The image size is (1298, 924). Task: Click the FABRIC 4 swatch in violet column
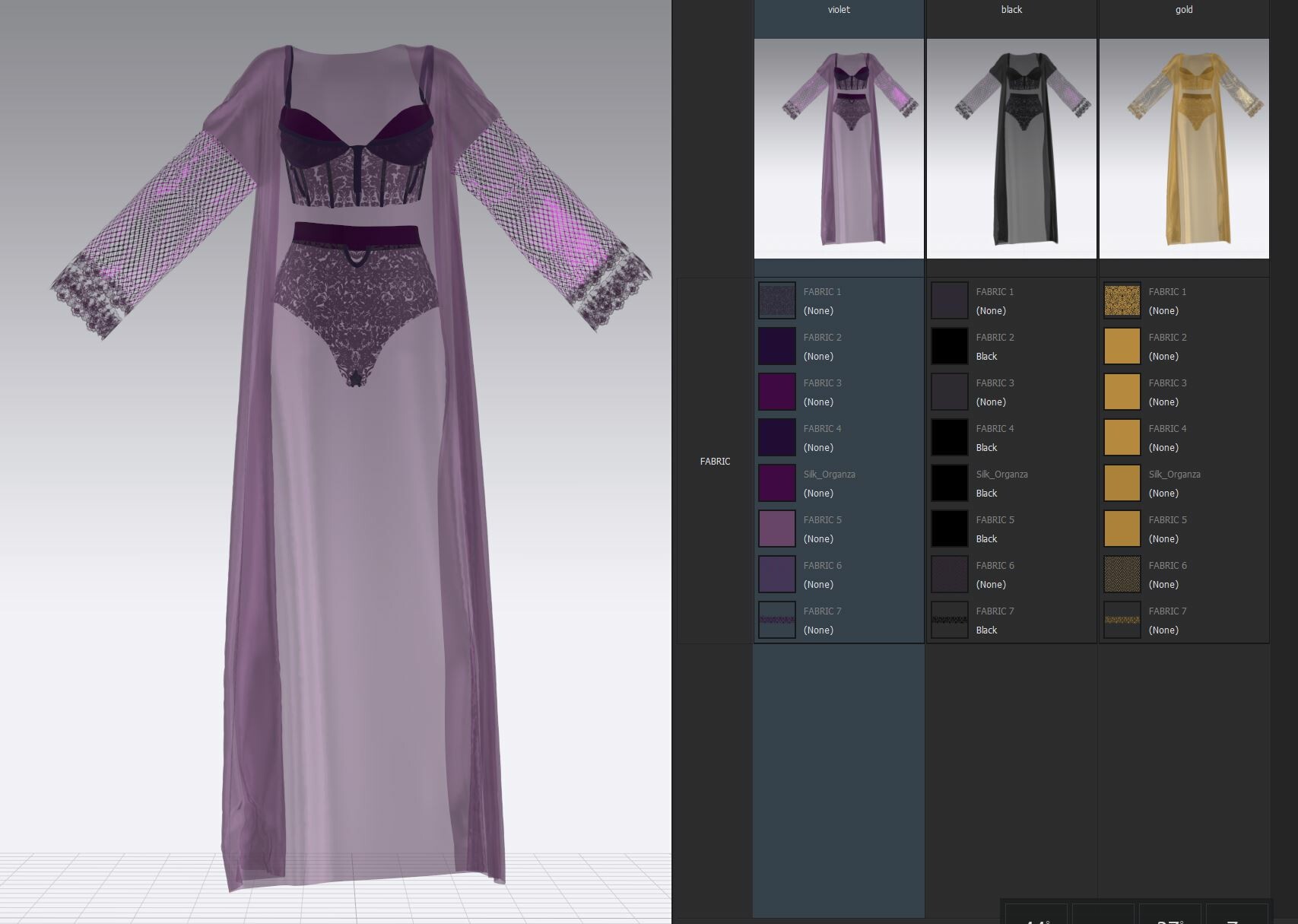click(x=777, y=437)
